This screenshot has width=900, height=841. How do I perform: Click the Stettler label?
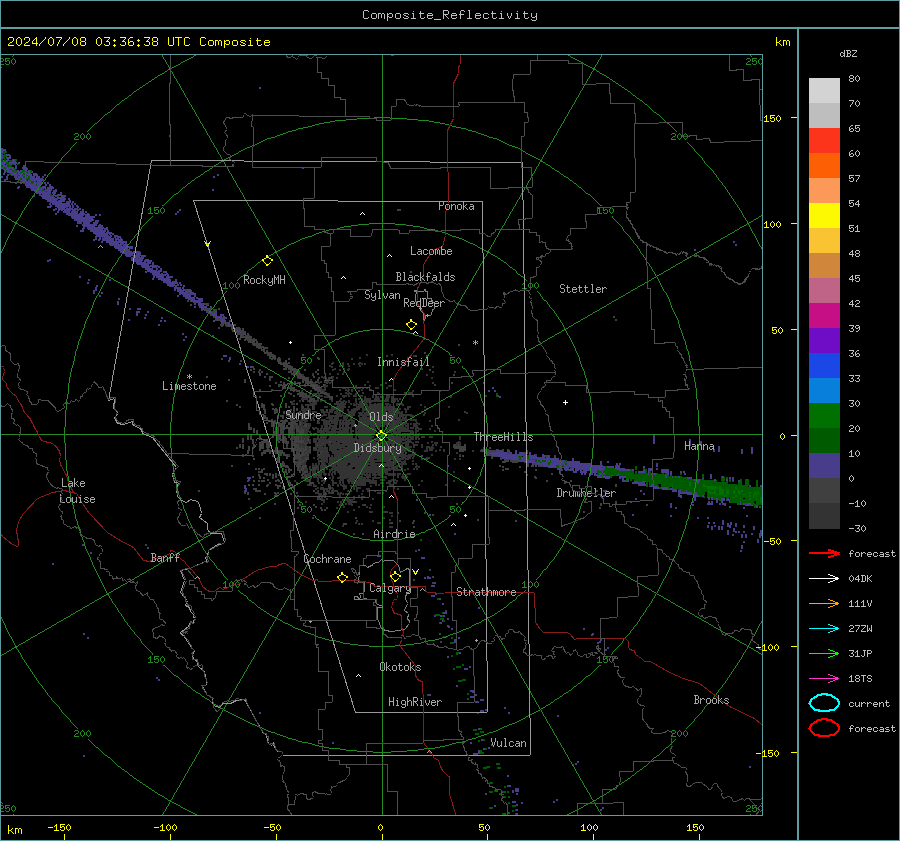[583, 289]
